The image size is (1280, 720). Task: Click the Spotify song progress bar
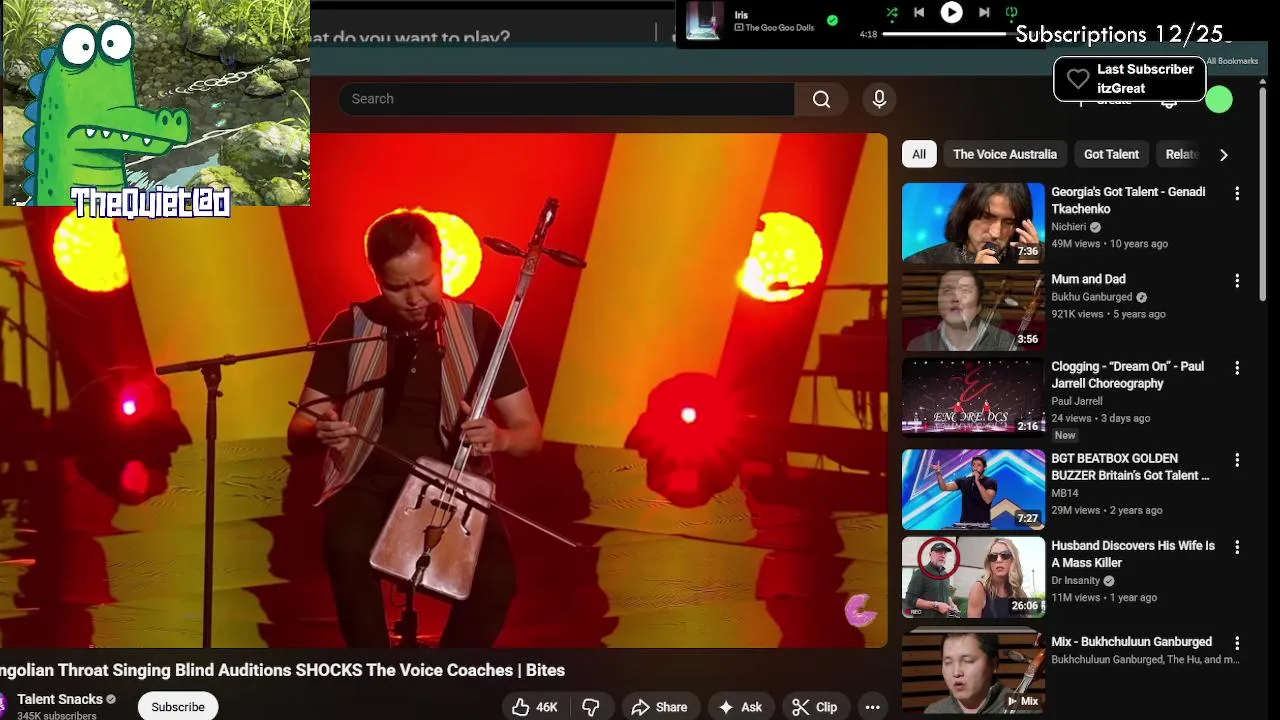(944, 34)
